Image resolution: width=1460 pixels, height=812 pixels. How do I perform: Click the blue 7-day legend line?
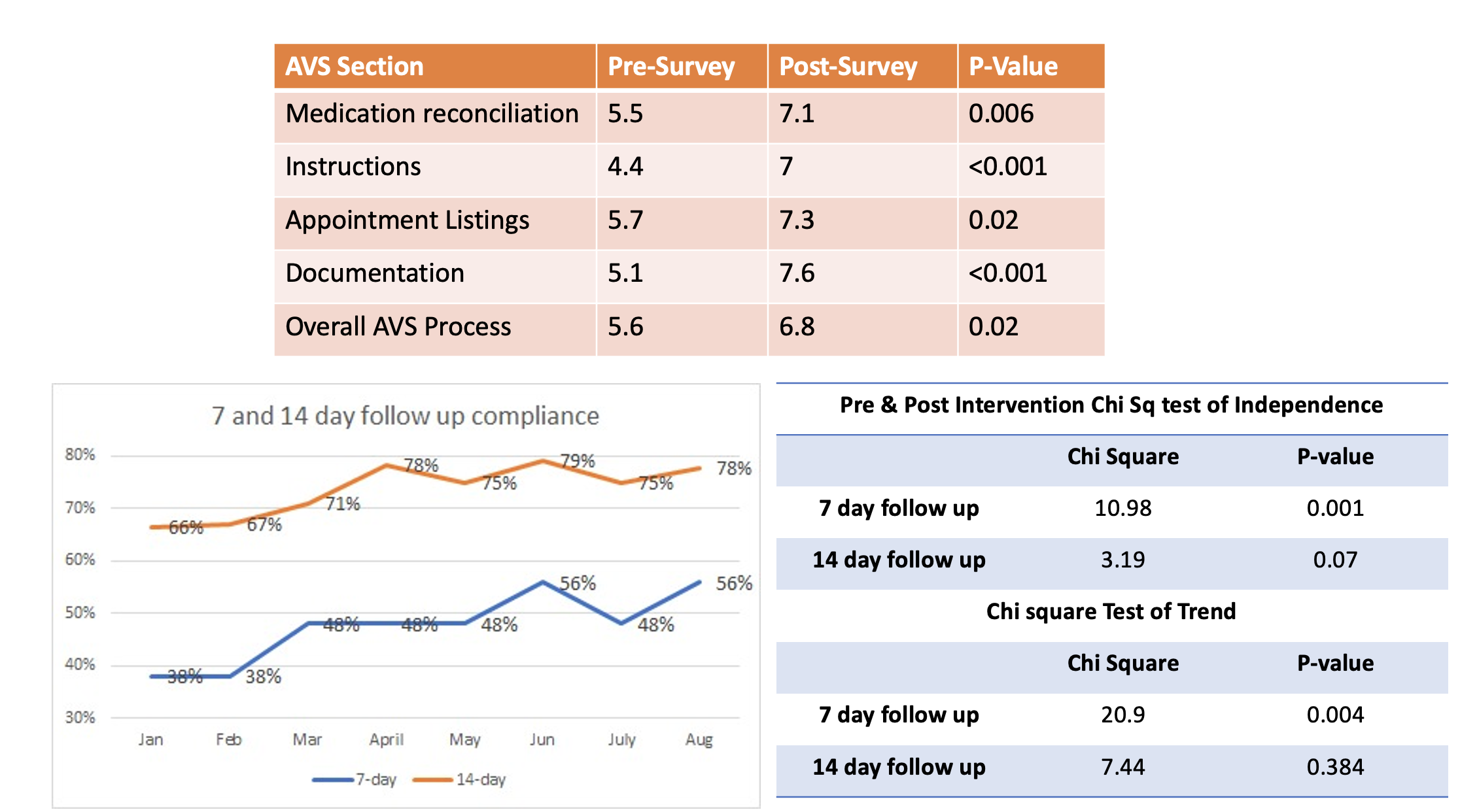[x=334, y=779]
